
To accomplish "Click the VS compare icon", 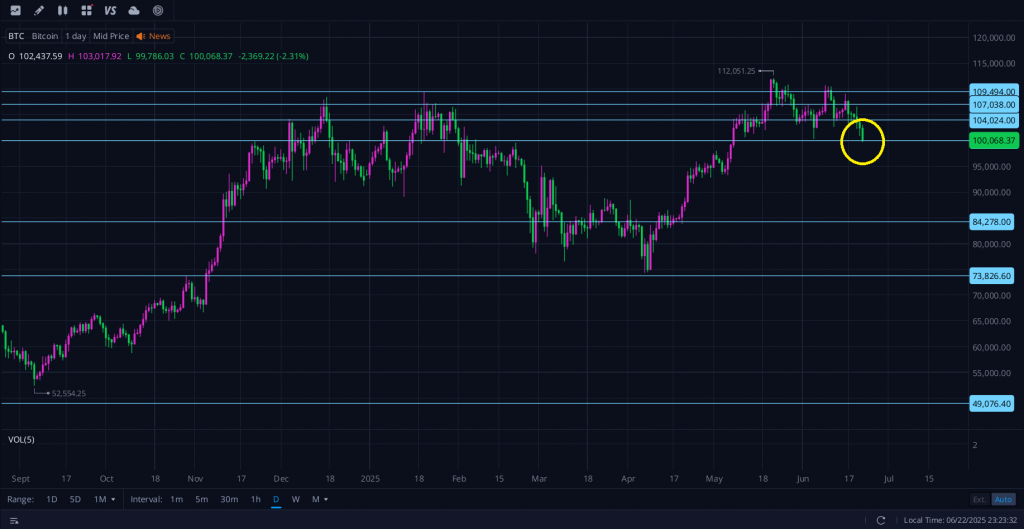I will (x=110, y=10).
